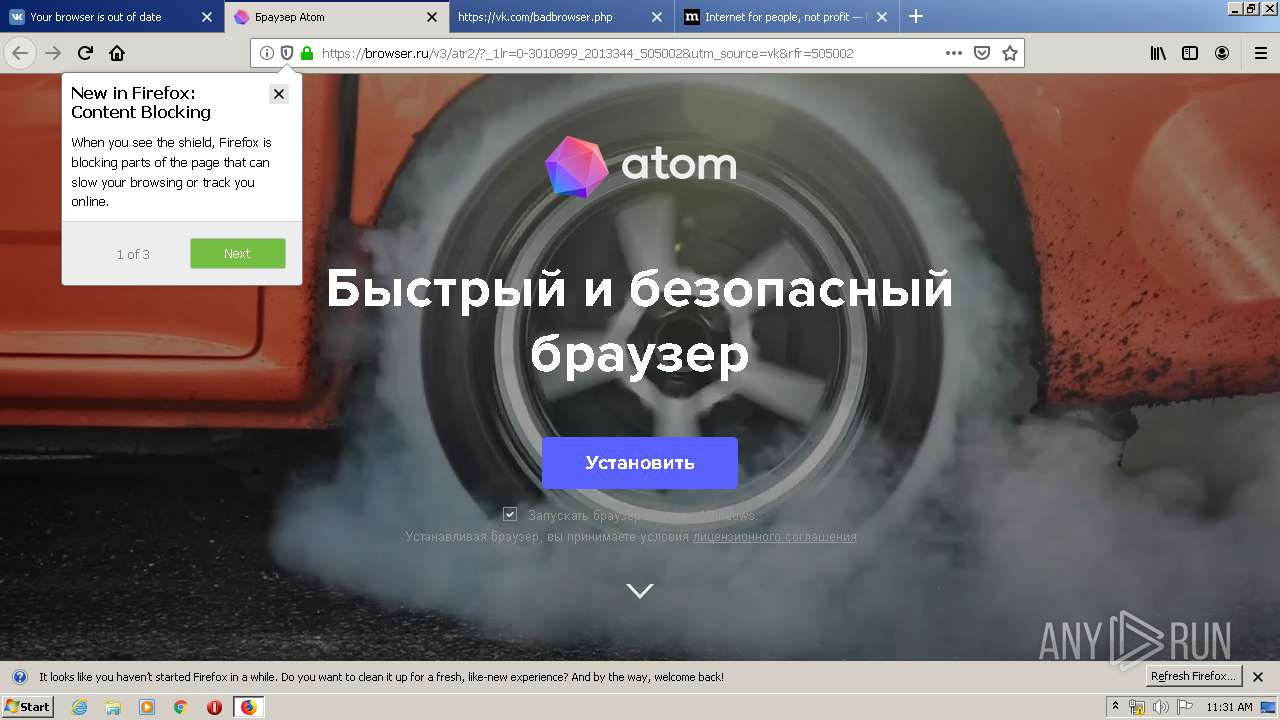This screenshot has height=720, width=1280.
Task: Open Windows Explorer folder in taskbar
Action: (113, 707)
